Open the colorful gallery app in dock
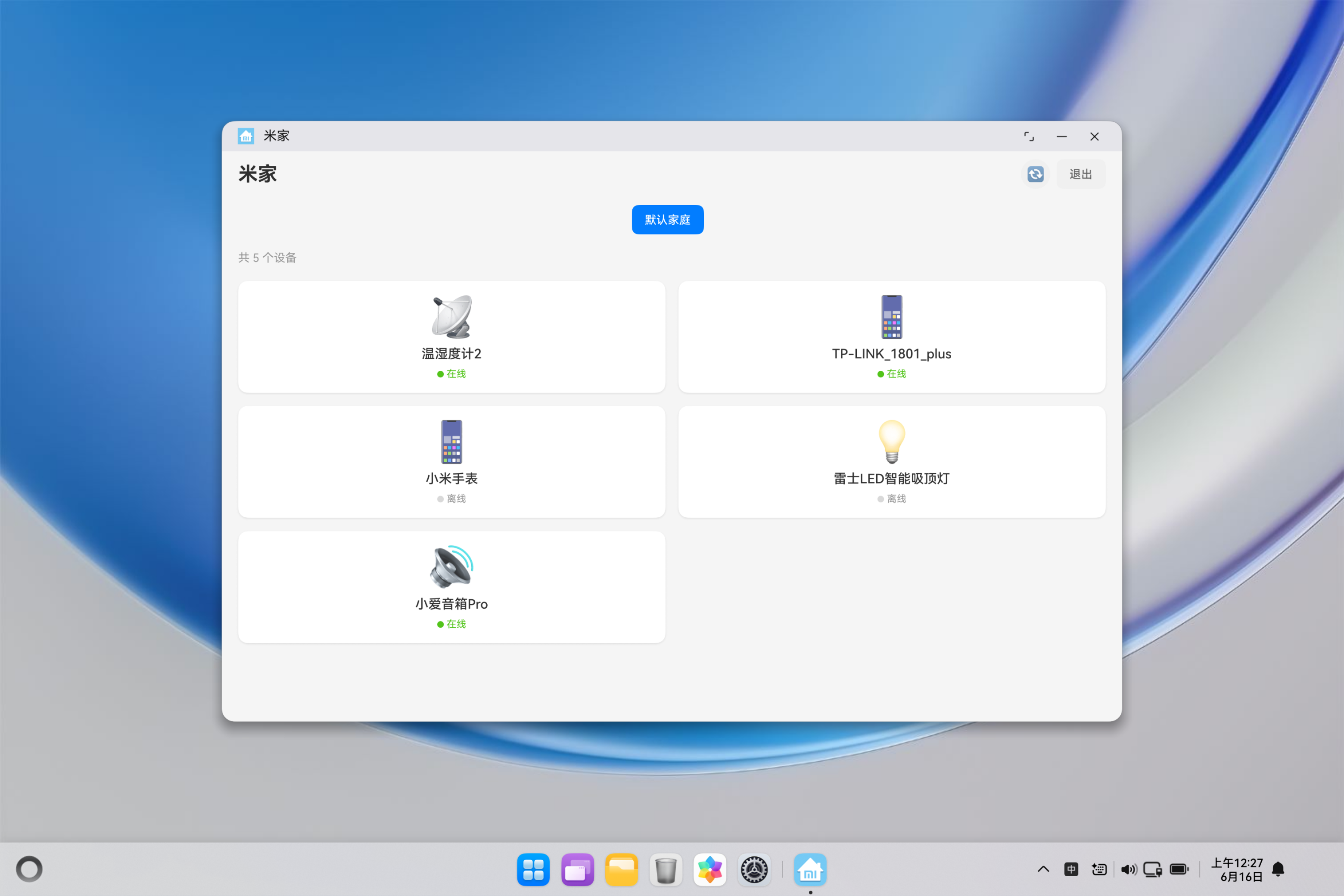The width and height of the screenshot is (1344, 896). 710,870
